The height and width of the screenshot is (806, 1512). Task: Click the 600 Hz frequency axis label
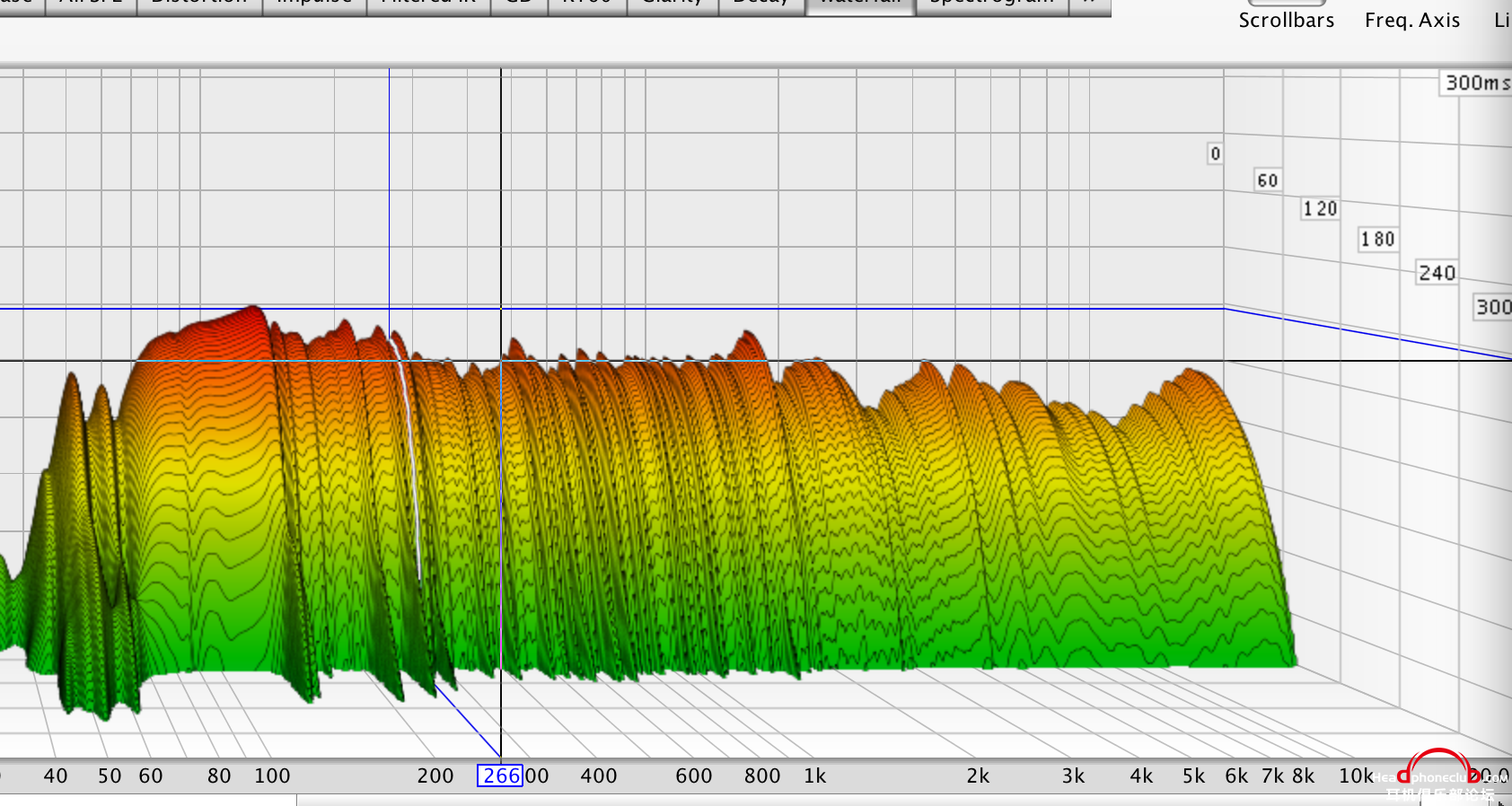(x=694, y=775)
